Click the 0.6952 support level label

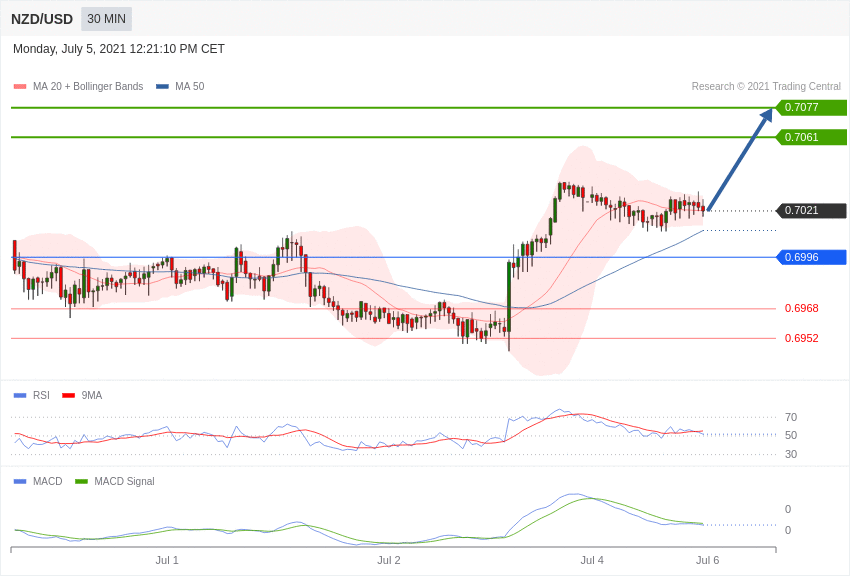802,338
